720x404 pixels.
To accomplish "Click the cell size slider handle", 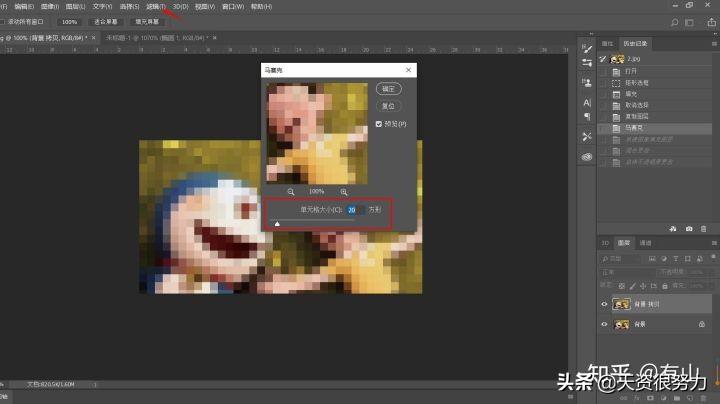I will [x=277, y=224].
